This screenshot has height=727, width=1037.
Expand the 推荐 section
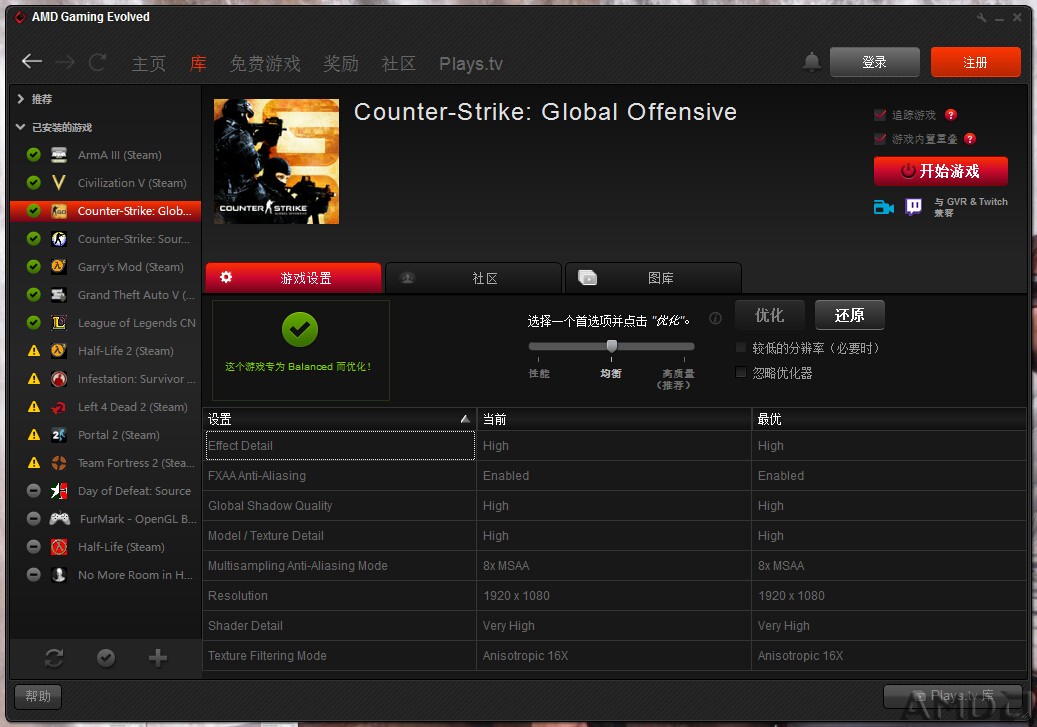(21, 99)
